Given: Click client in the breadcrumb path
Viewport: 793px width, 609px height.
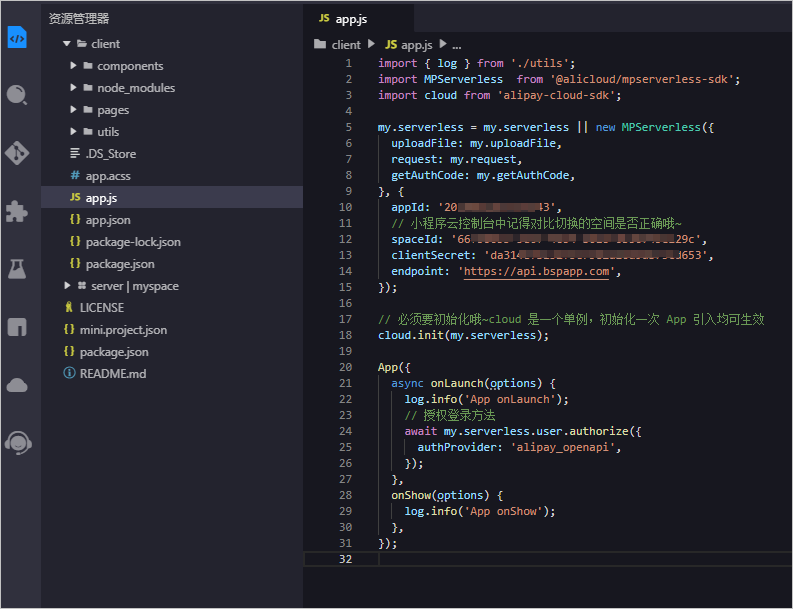Looking at the screenshot, I should [346, 45].
